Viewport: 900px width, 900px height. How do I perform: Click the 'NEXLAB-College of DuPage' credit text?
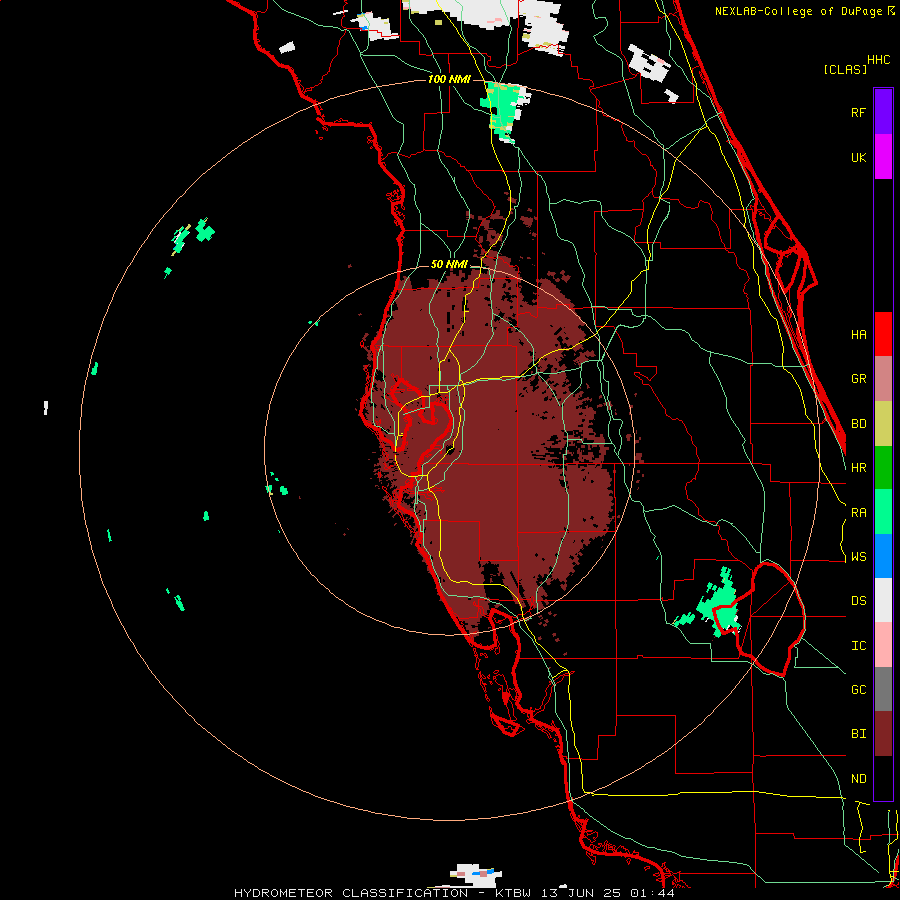[798, 11]
